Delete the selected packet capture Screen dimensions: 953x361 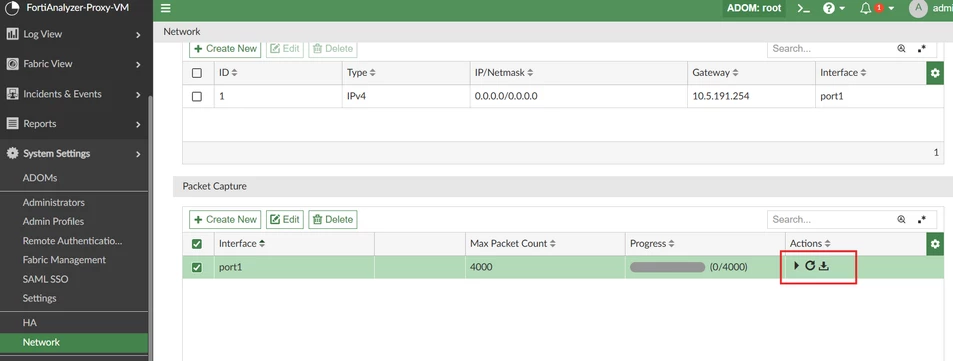pyautogui.click(x=332, y=219)
